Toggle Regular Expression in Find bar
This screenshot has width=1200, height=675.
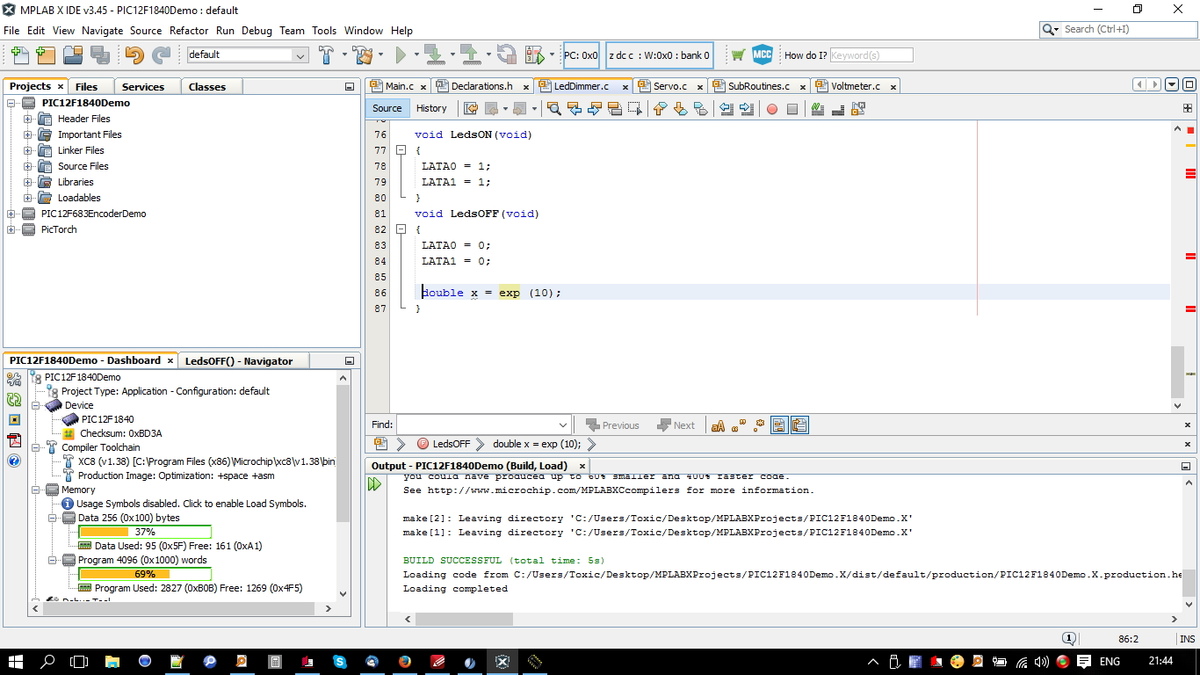tap(760, 425)
